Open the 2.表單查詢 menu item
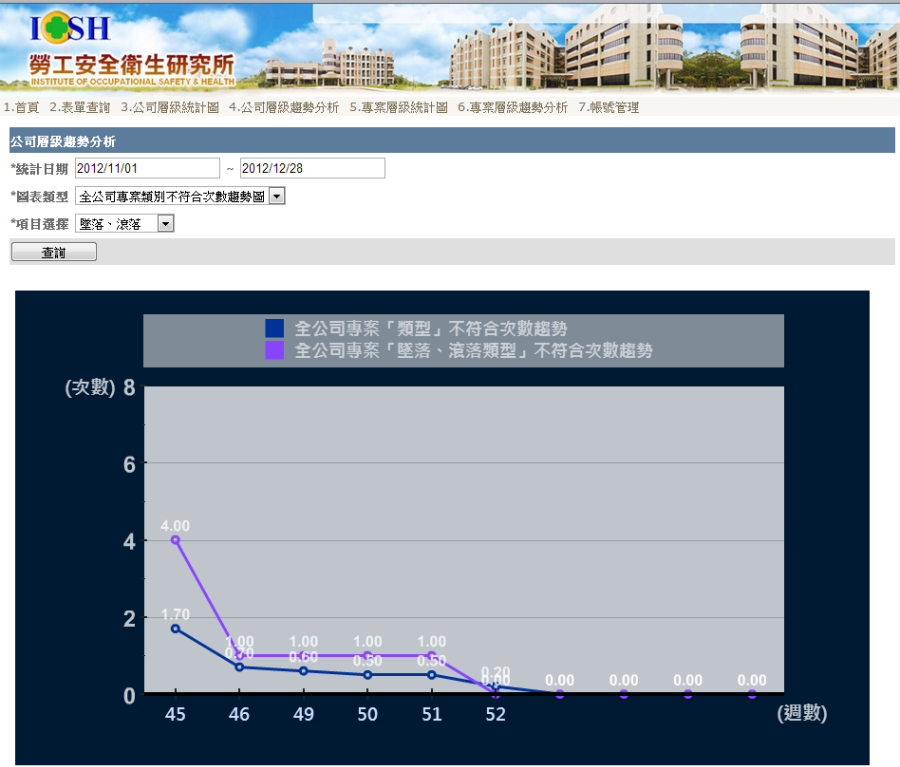This screenshot has height=767, width=900. click(80, 107)
